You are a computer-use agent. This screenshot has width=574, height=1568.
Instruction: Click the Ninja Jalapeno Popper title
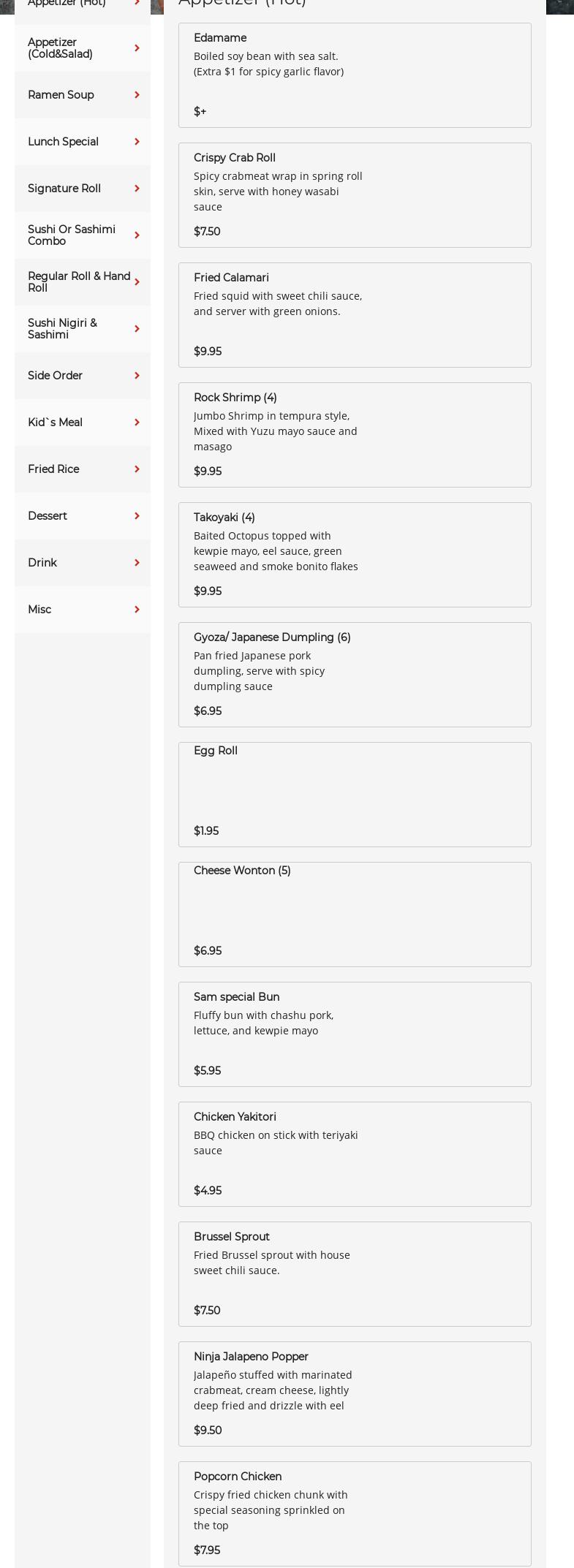(251, 1357)
